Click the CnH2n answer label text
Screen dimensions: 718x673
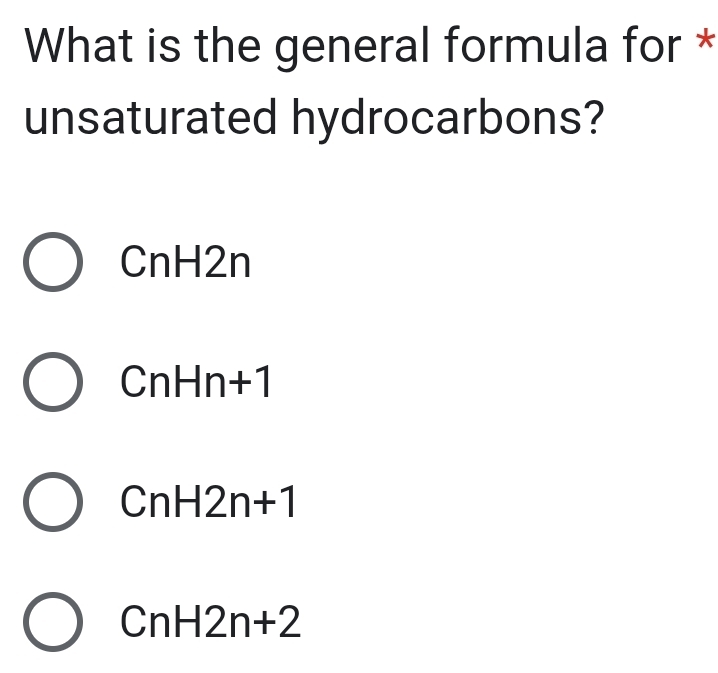pyautogui.click(x=185, y=263)
